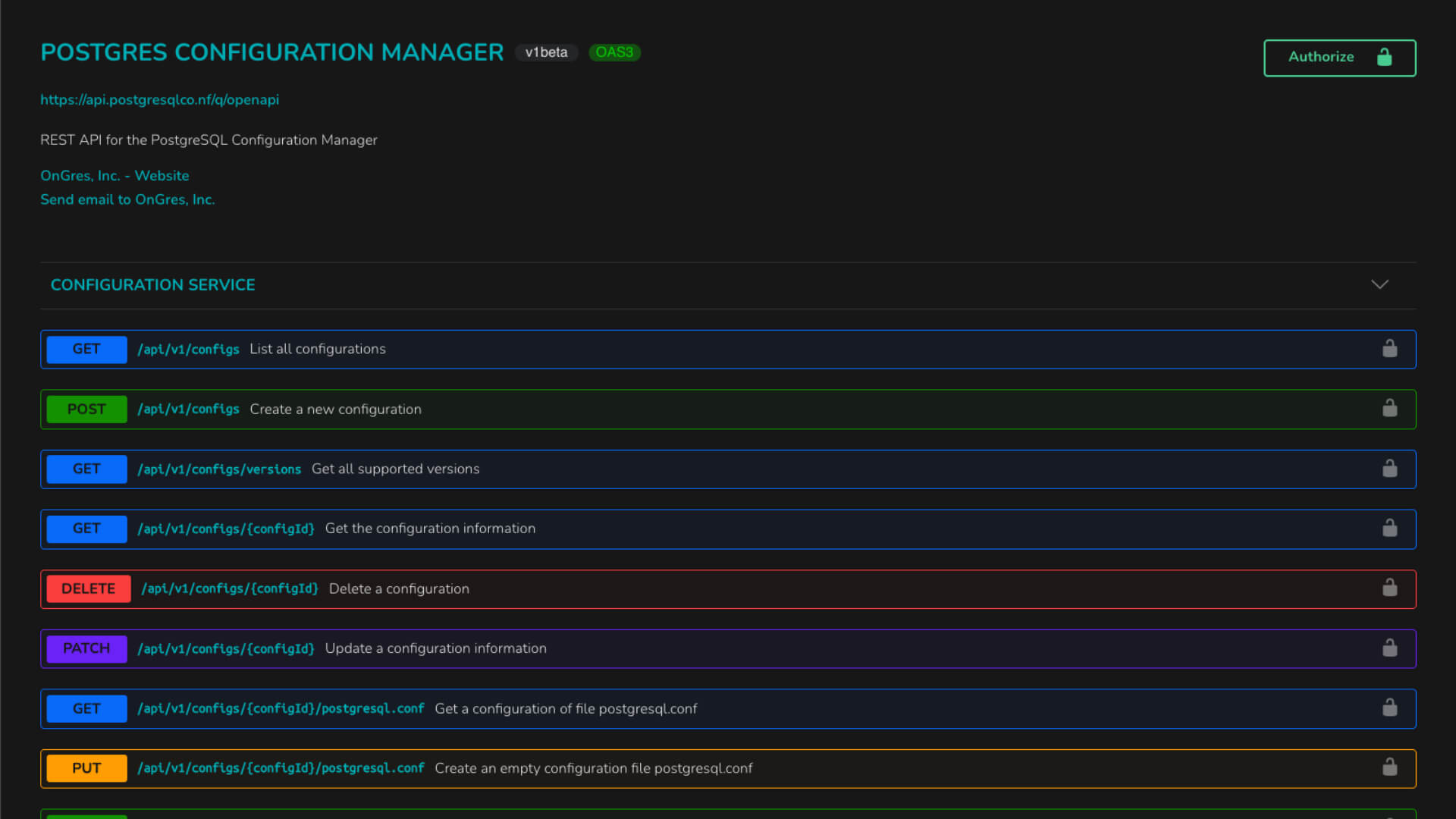Click lock icon on Get all supported versions row

[1389, 468]
